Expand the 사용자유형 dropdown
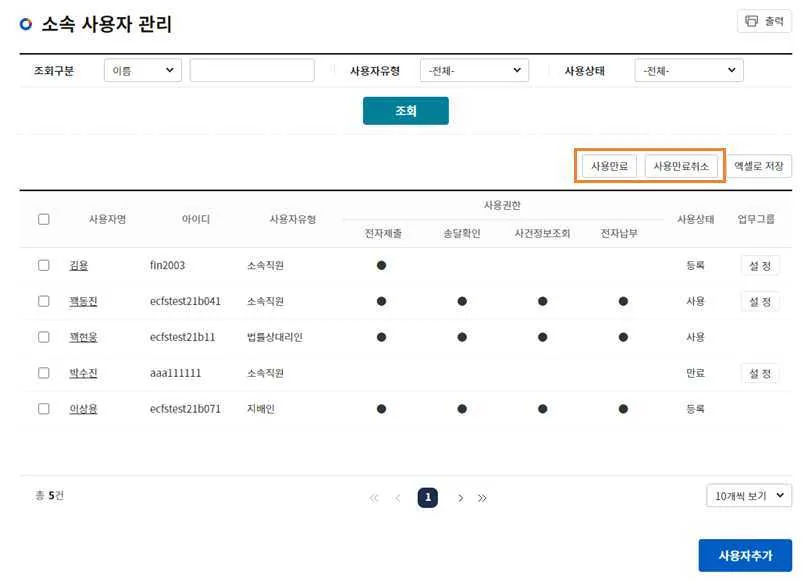This screenshot has height=582, width=804. (x=474, y=70)
